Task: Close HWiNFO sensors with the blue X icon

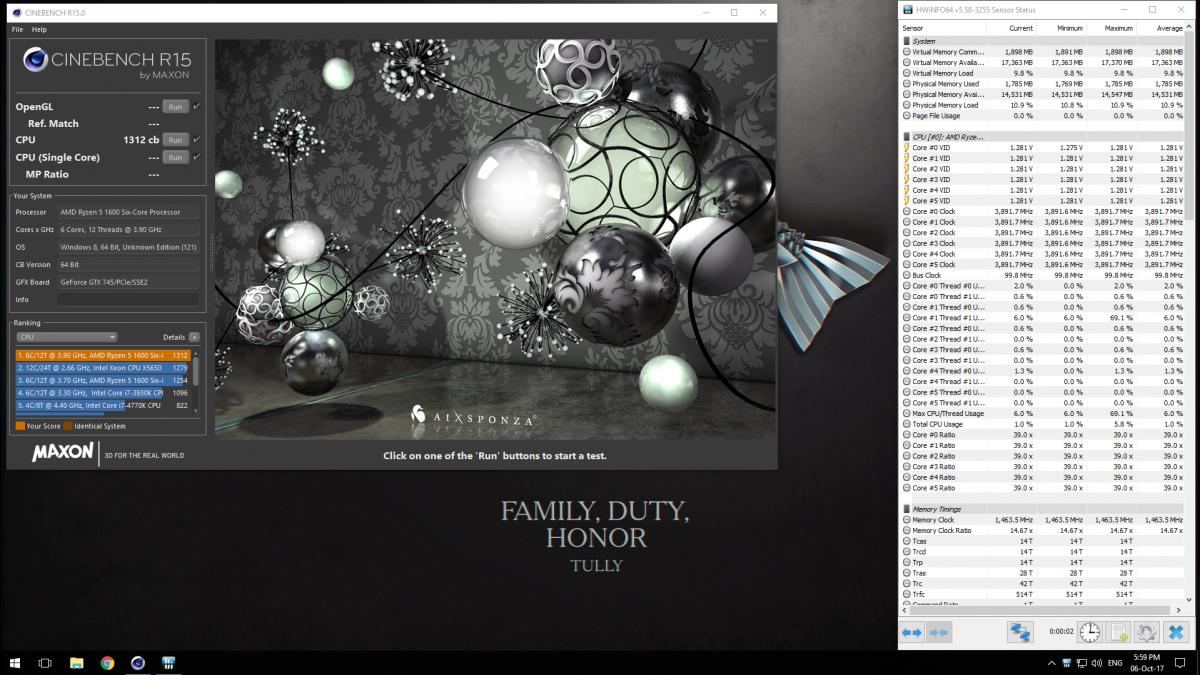Action: (x=1176, y=632)
